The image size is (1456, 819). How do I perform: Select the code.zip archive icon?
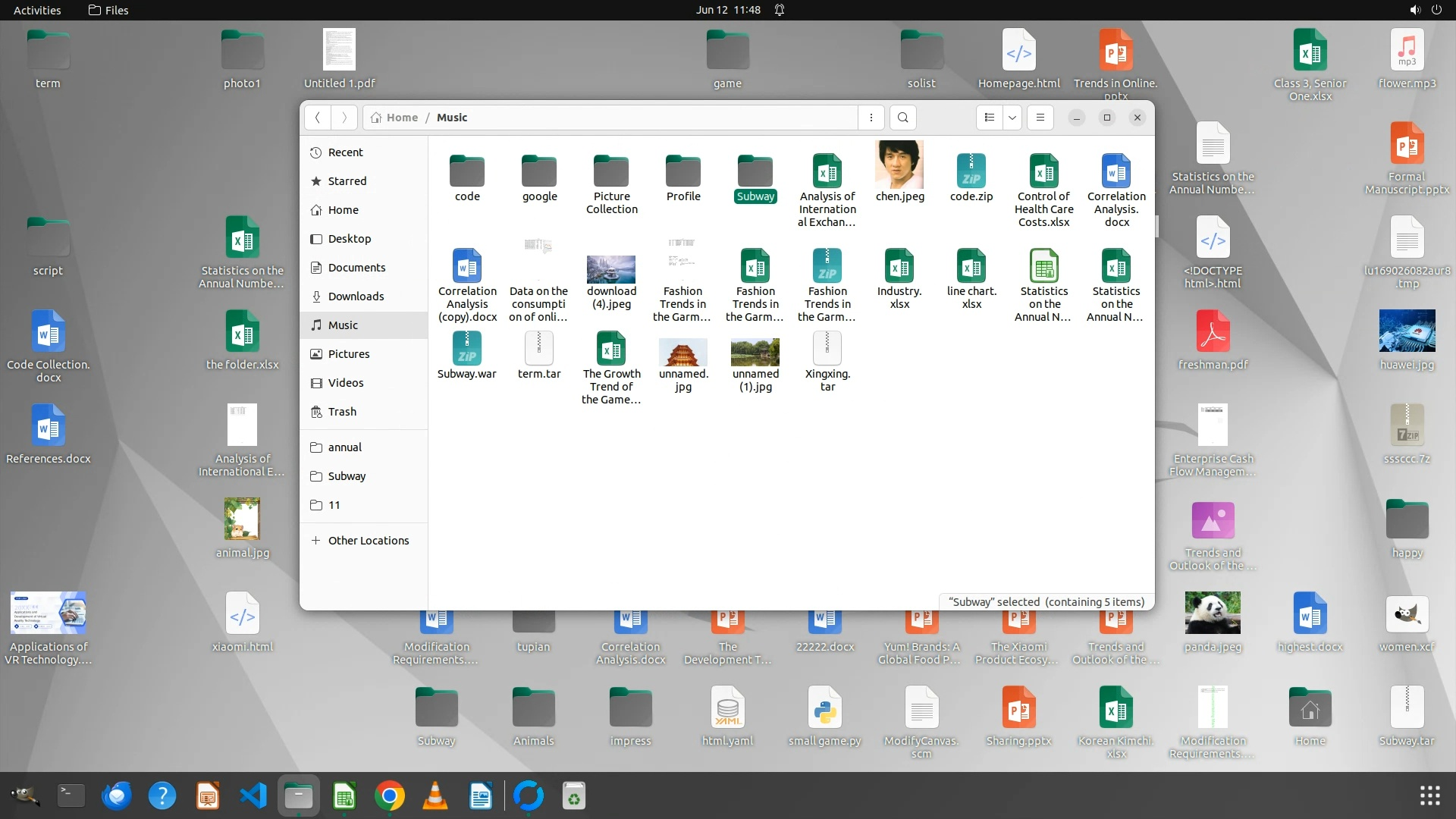click(971, 171)
